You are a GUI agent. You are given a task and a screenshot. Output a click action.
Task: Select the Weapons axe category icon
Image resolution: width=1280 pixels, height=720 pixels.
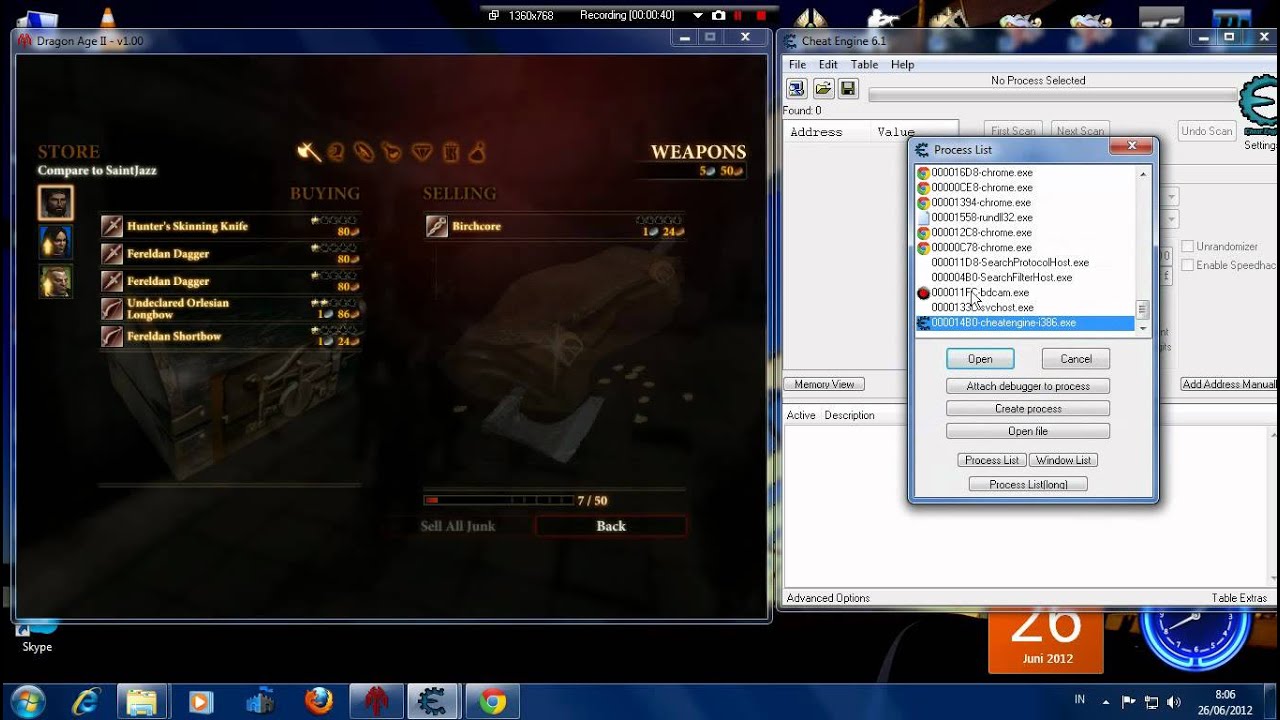[309, 152]
